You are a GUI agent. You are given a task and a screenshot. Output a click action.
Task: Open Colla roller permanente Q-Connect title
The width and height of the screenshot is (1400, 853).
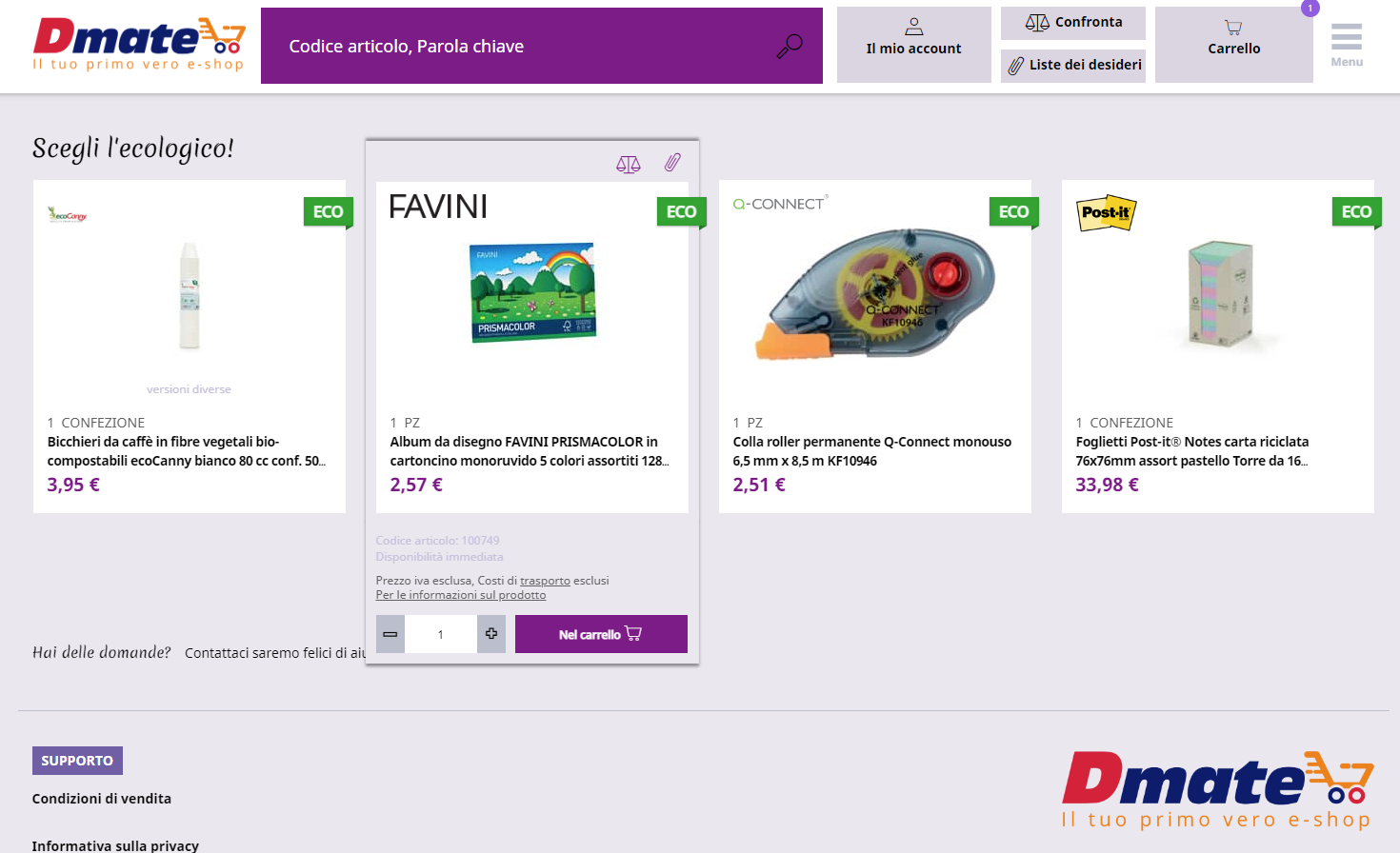[x=872, y=451]
